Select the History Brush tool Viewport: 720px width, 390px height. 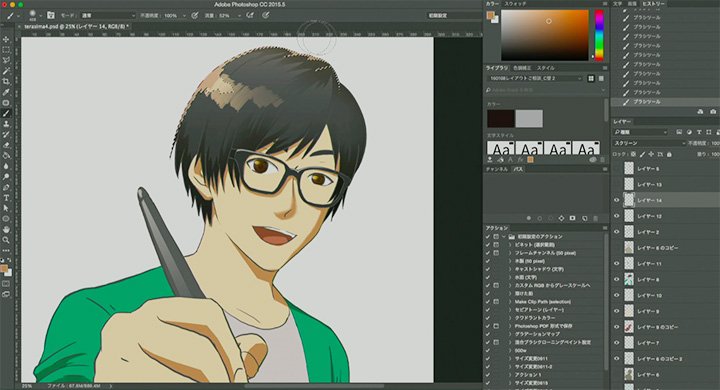coord(6,134)
